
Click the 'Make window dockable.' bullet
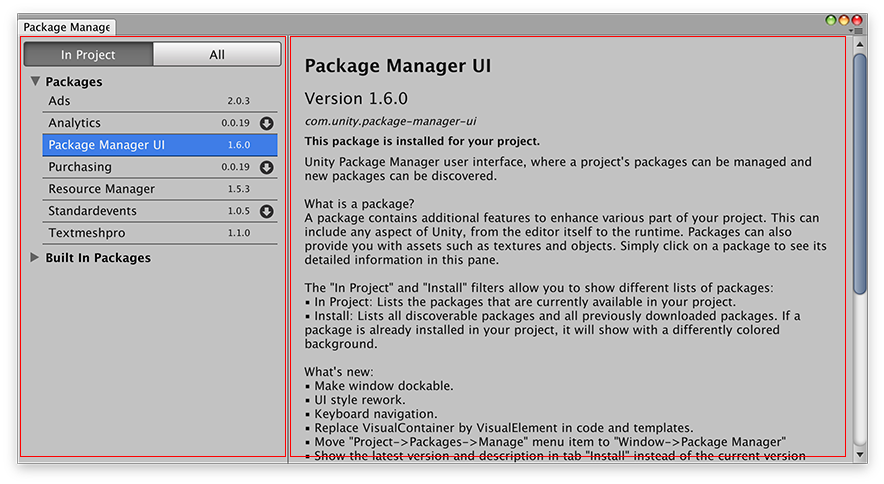click(379, 386)
